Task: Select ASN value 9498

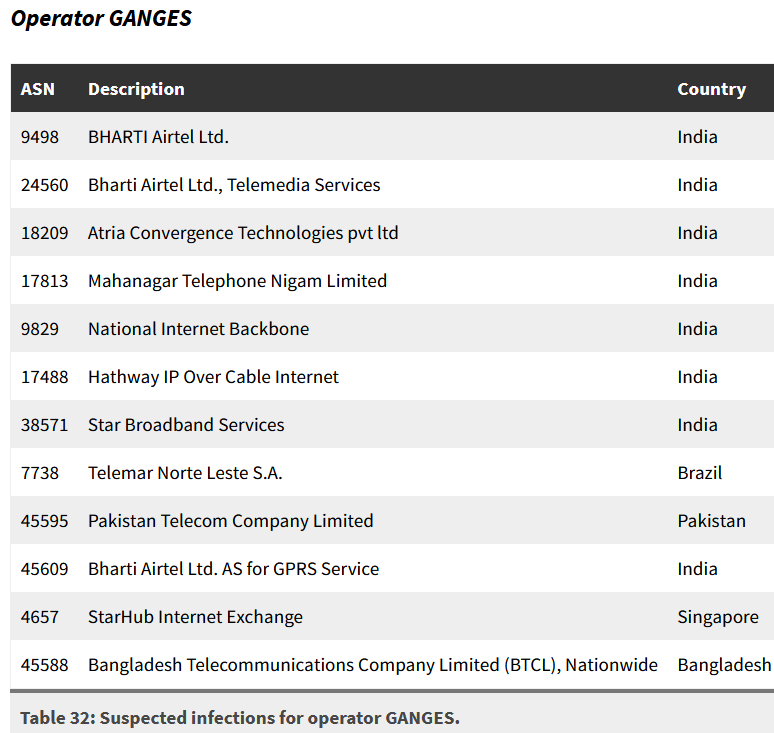Action: tap(39, 137)
